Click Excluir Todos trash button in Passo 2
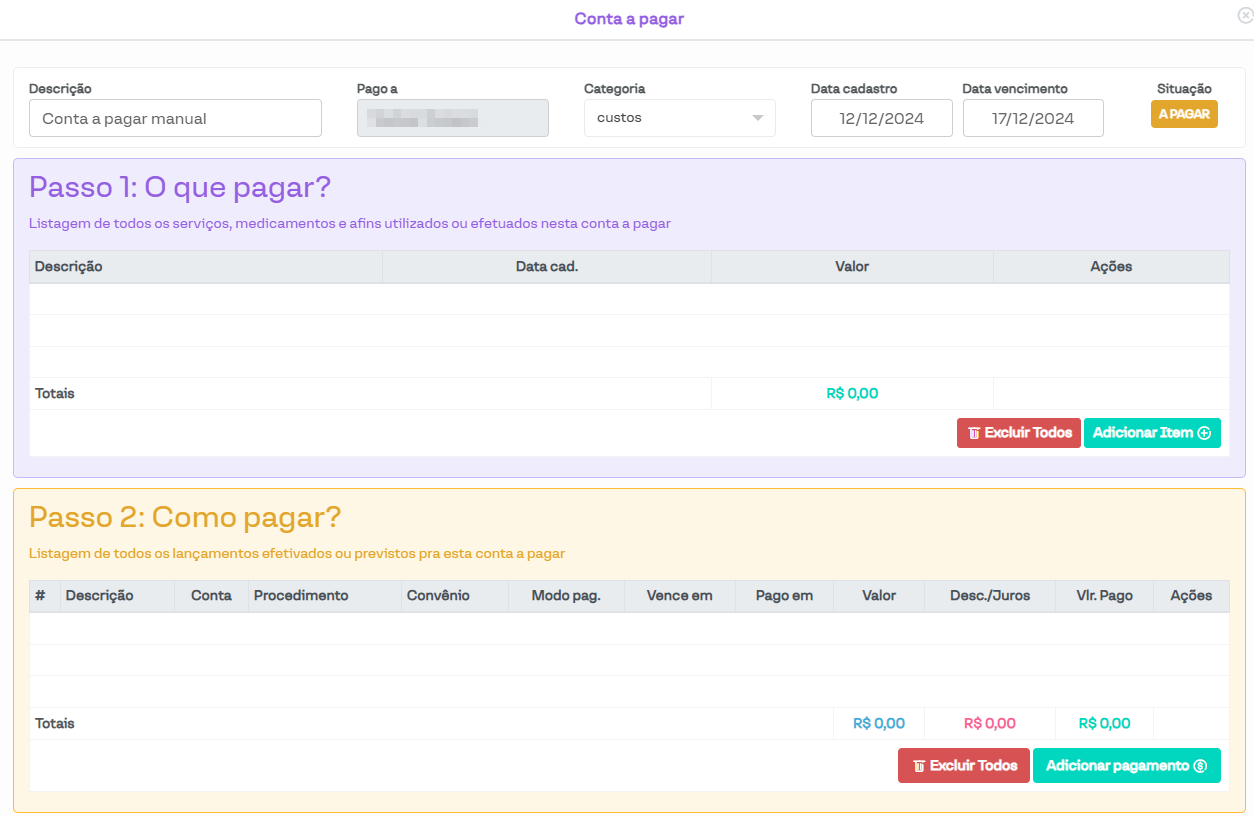Screen dimensions: 1254x816 coord(963,765)
